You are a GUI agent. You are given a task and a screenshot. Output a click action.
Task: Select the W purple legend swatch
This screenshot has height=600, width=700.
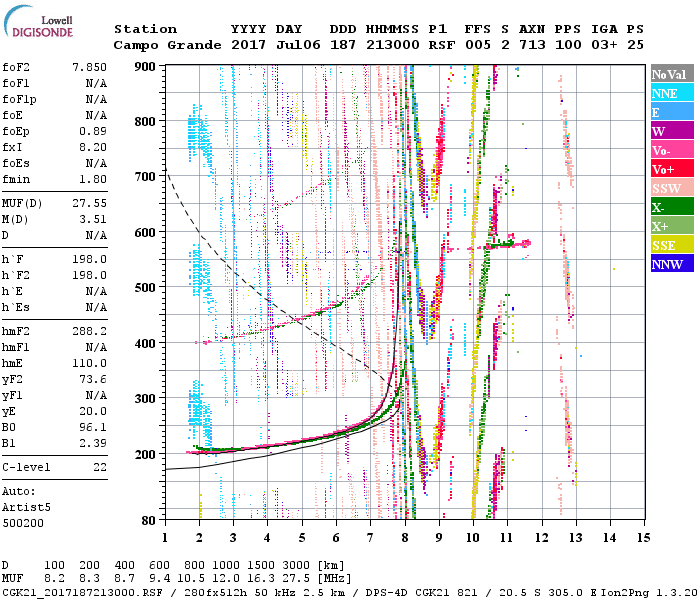tap(672, 131)
